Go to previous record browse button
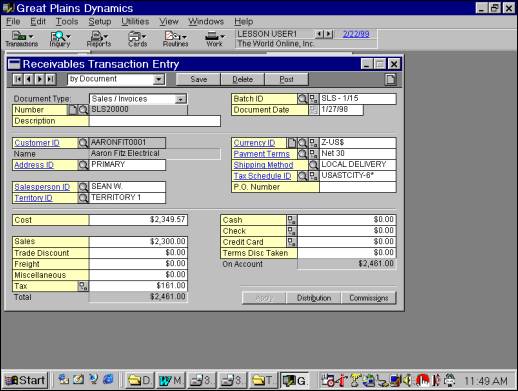518x391 pixels. point(29,79)
